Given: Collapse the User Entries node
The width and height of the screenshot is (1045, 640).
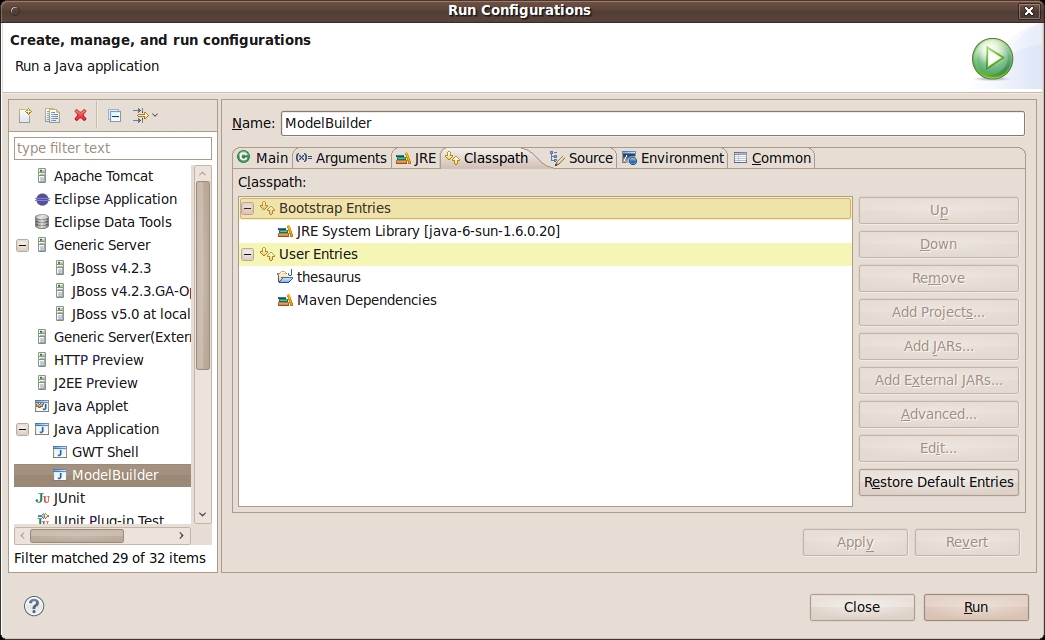Looking at the screenshot, I should pyautogui.click(x=247, y=254).
